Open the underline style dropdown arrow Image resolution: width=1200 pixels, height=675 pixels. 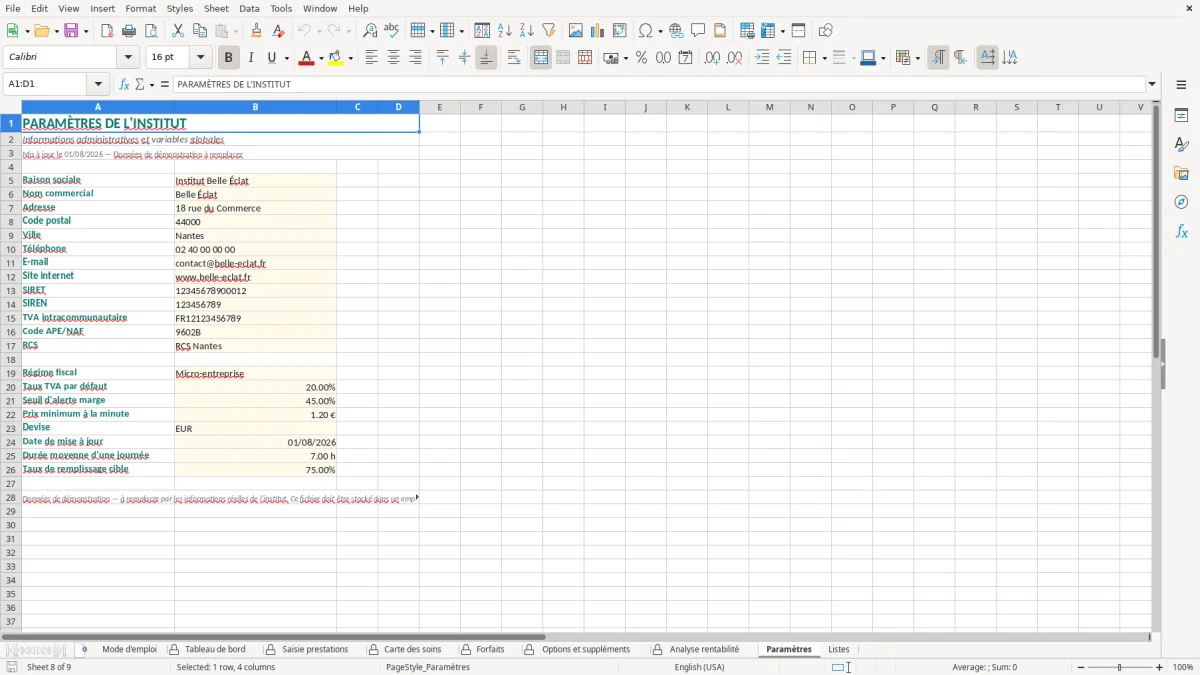click(286, 58)
